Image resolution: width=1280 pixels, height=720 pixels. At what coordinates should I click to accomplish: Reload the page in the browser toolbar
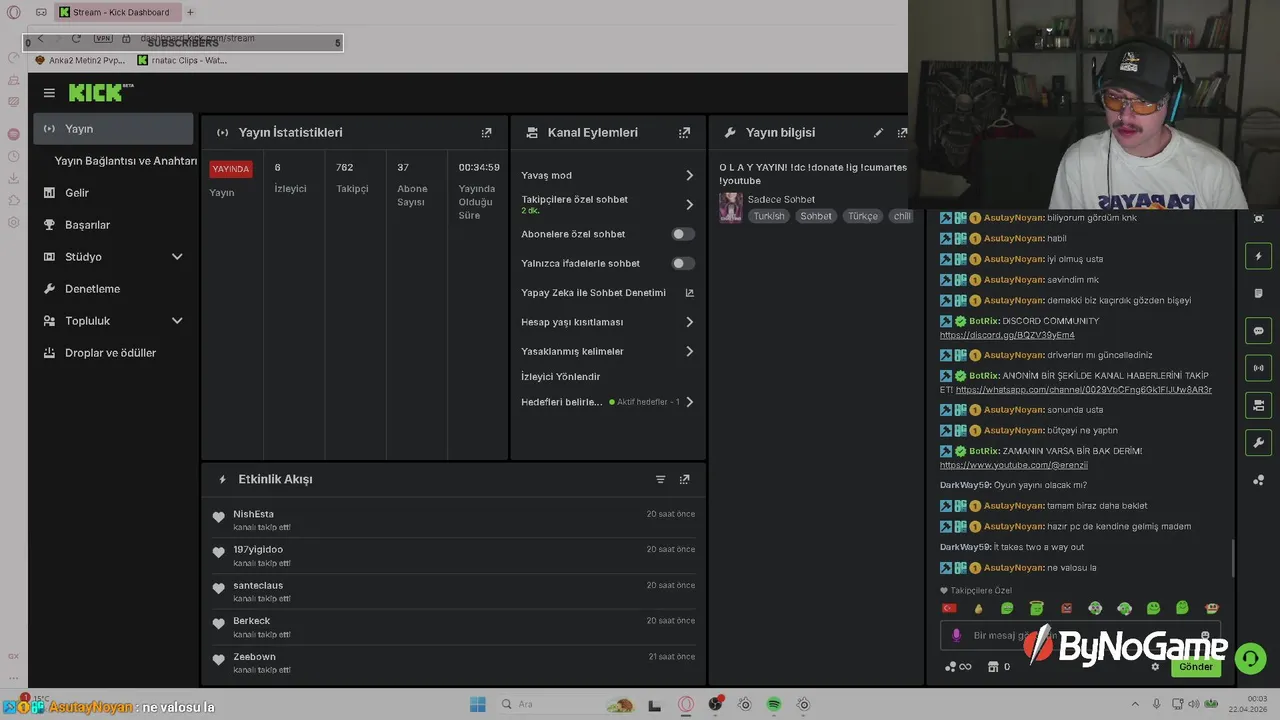tap(76, 39)
